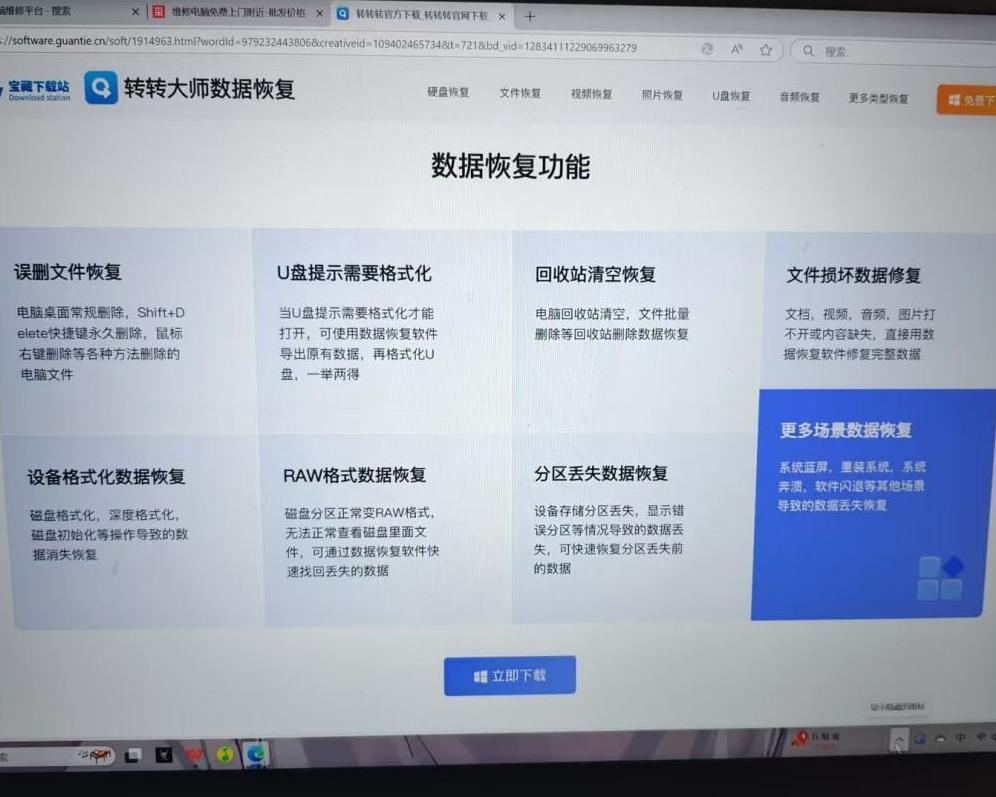This screenshot has height=797, width=996.
Task: Select the 更多场景数据恢复 blue card
Action: coord(870,505)
